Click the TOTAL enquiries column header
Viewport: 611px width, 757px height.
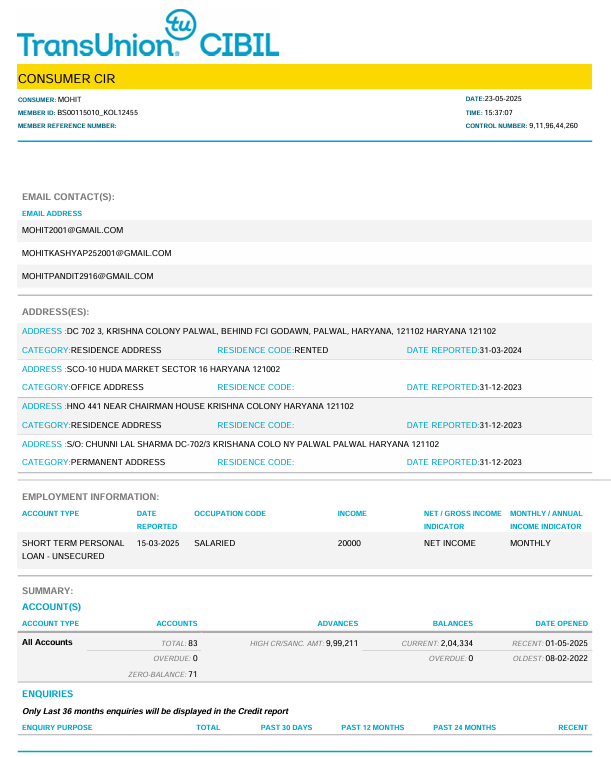208,727
